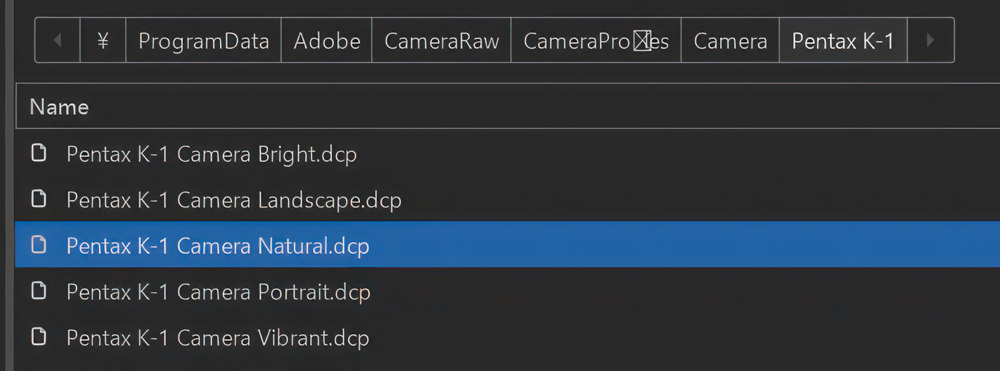1000x371 pixels.
Task: Navigate to the ProgramData breadcrumb folder
Action: 203,40
